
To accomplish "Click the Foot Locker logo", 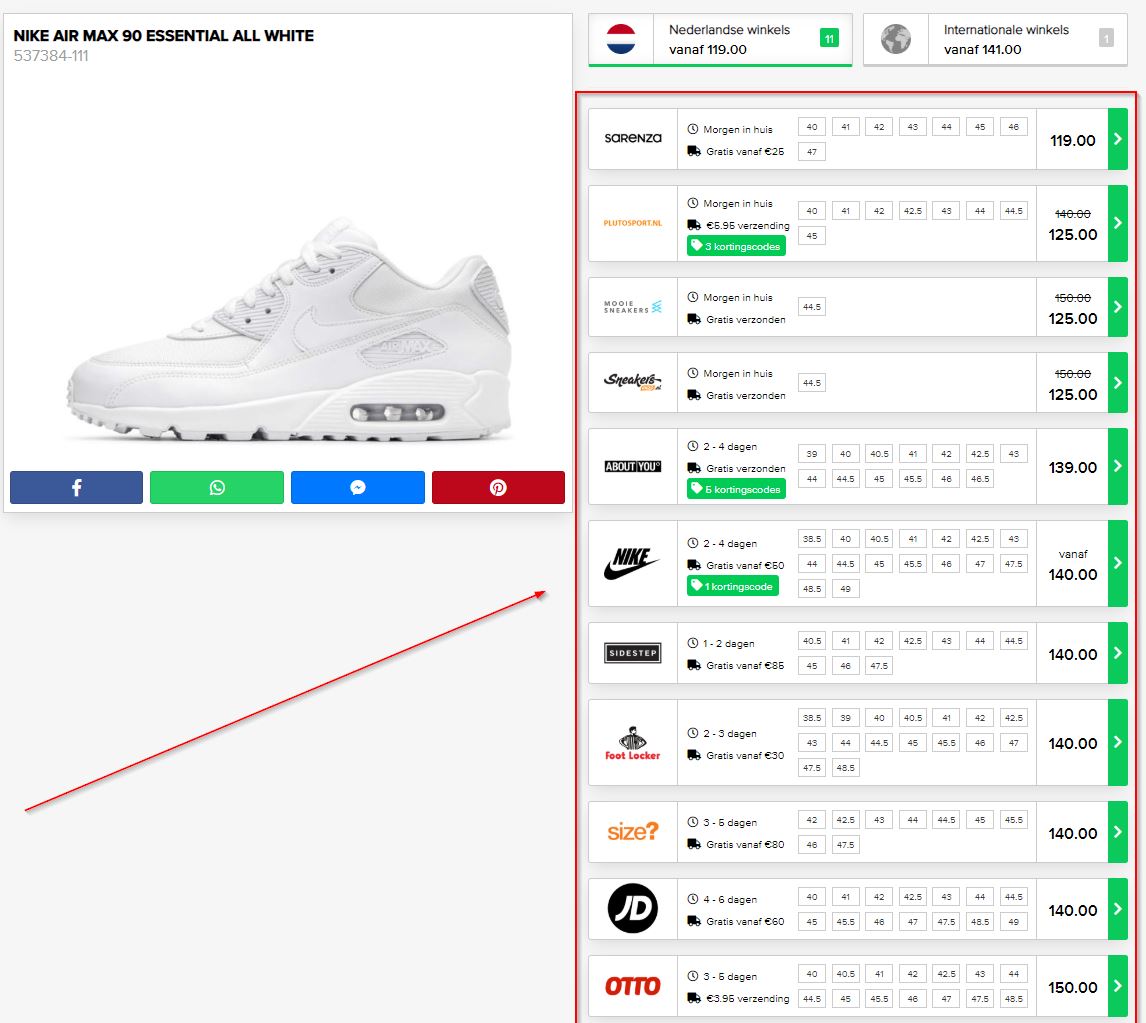I will [x=633, y=744].
